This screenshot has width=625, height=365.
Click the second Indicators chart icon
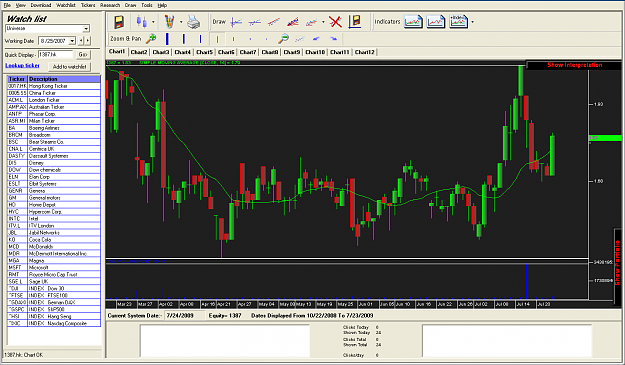coord(436,22)
